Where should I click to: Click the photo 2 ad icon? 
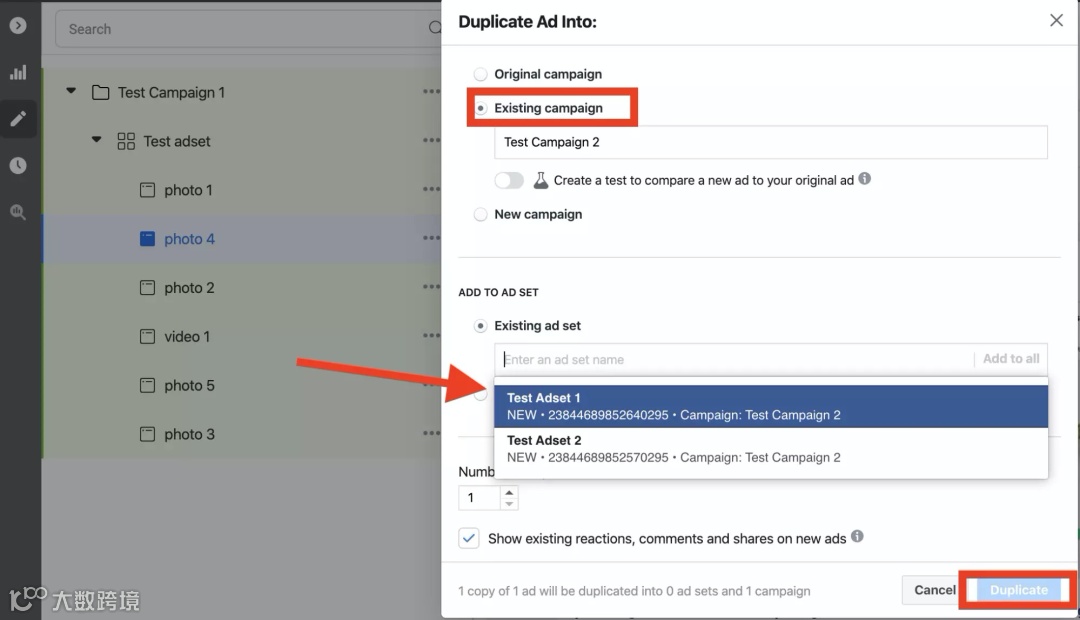[147, 288]
